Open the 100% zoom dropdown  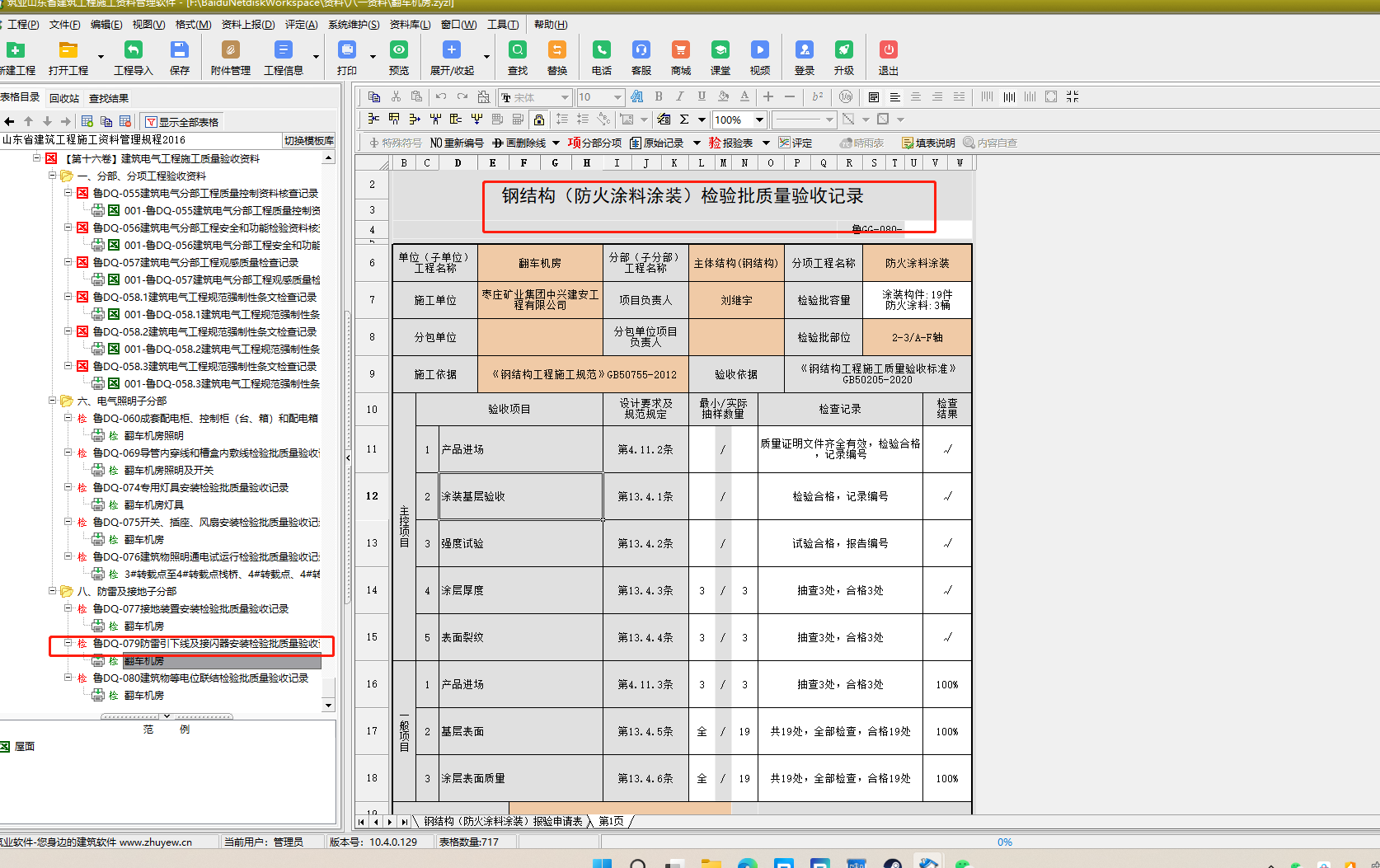(759, 120)
